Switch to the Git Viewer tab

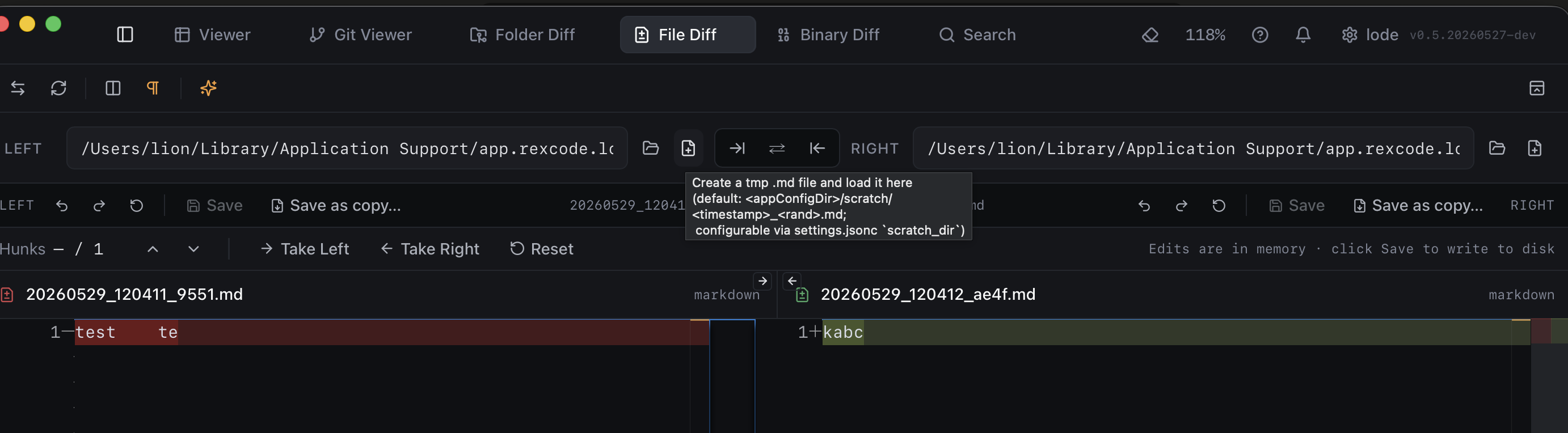[x=360, y=35]
